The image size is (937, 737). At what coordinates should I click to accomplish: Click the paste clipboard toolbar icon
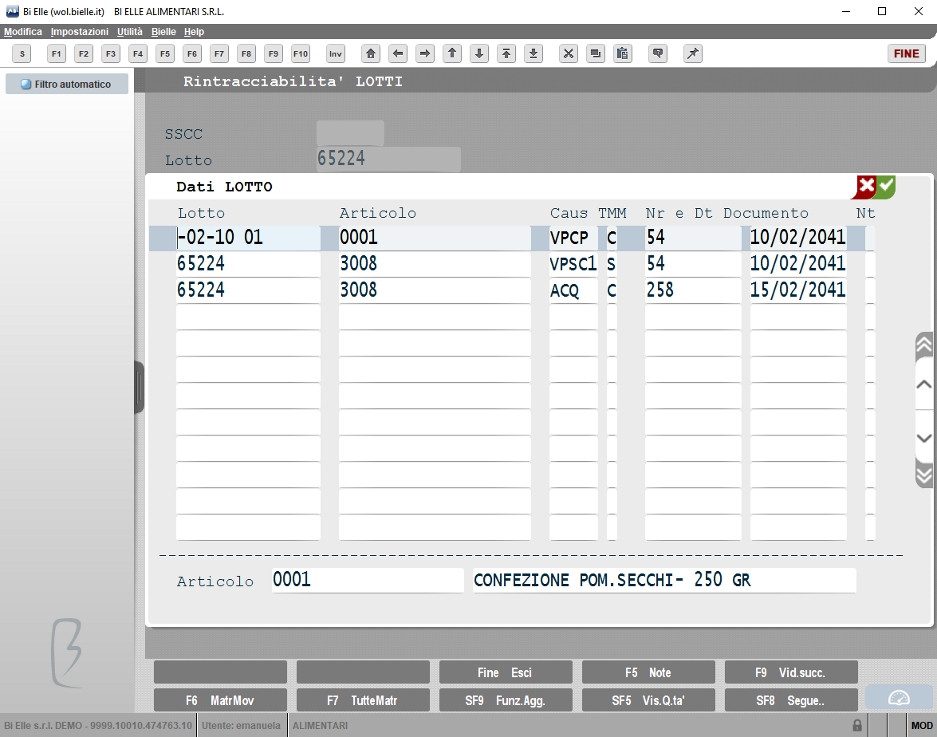point(622,54)
